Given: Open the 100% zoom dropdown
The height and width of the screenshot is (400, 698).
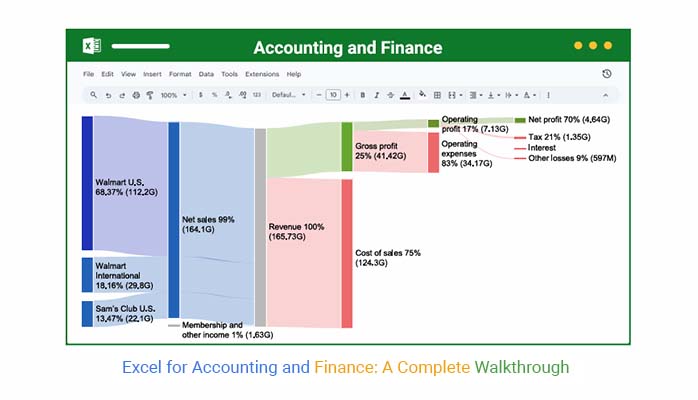Looking at the screenshot, I should click(173, 95).
